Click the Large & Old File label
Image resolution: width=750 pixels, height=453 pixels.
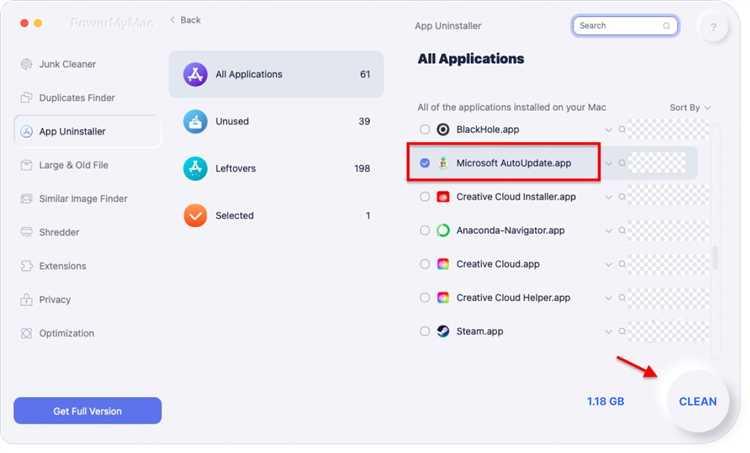coord(74,165)
